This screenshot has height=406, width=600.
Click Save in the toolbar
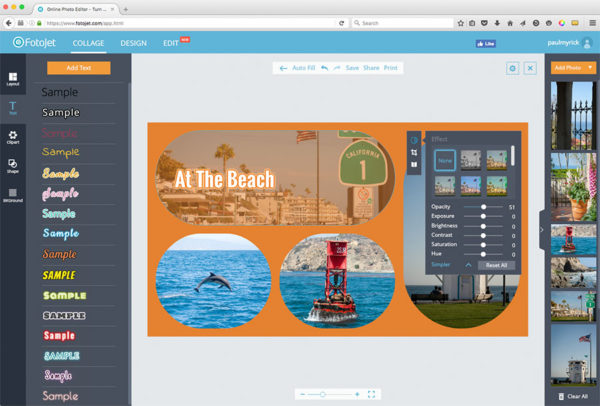pos(352,68)
